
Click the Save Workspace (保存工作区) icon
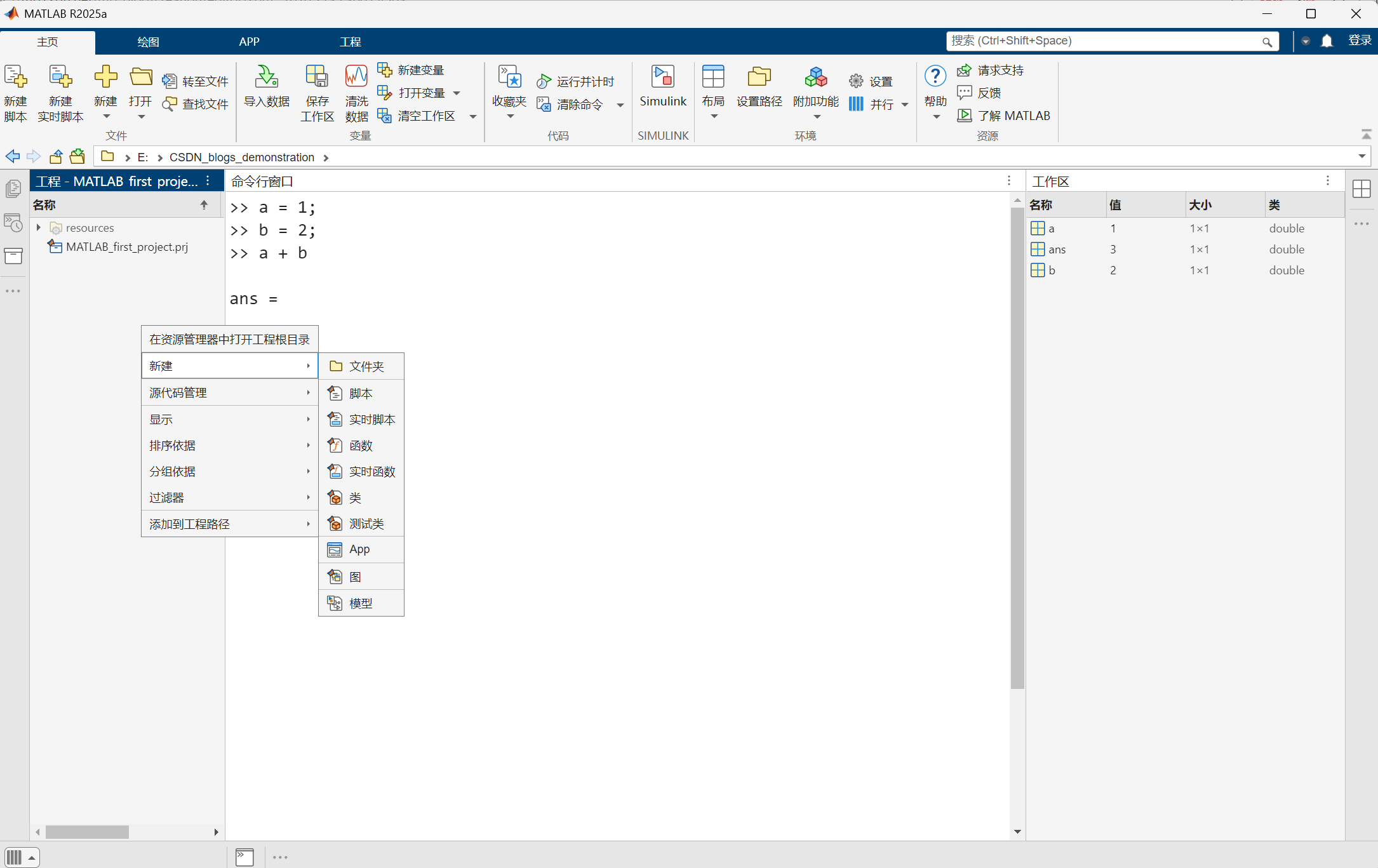(317, 77)
